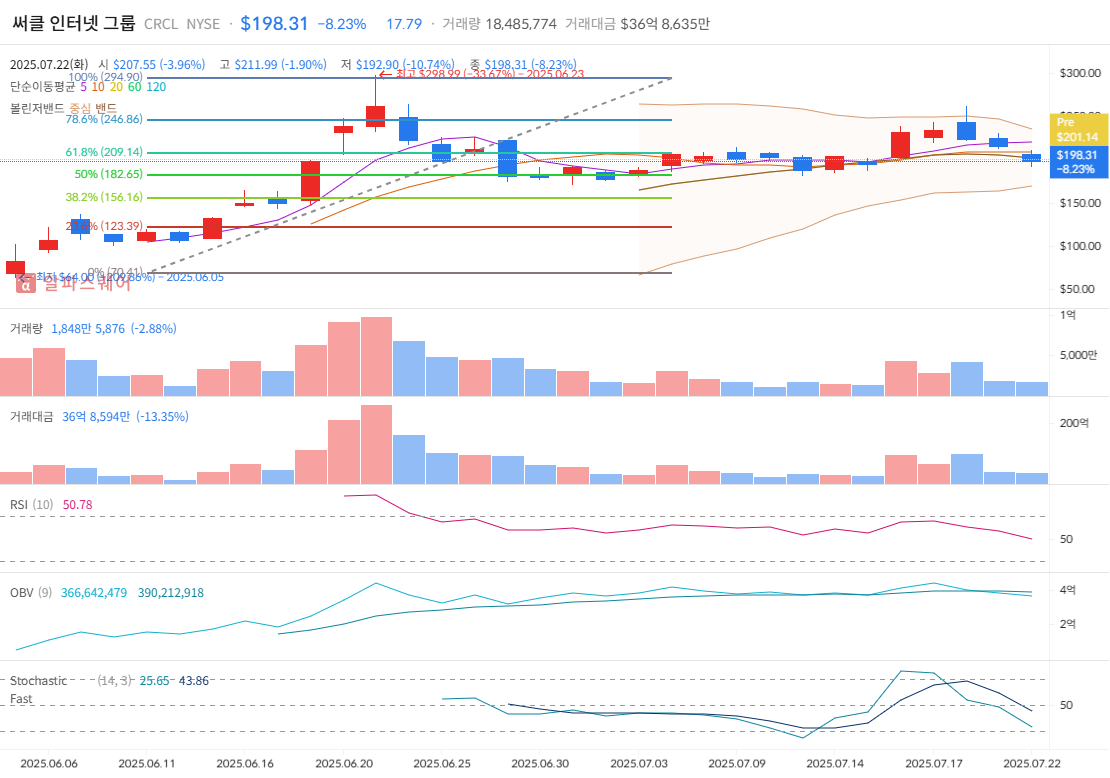Viewport: 1110px width, 778px height.
Task: Click the 중심 Bollinger legend word
Action: point(79,108)
